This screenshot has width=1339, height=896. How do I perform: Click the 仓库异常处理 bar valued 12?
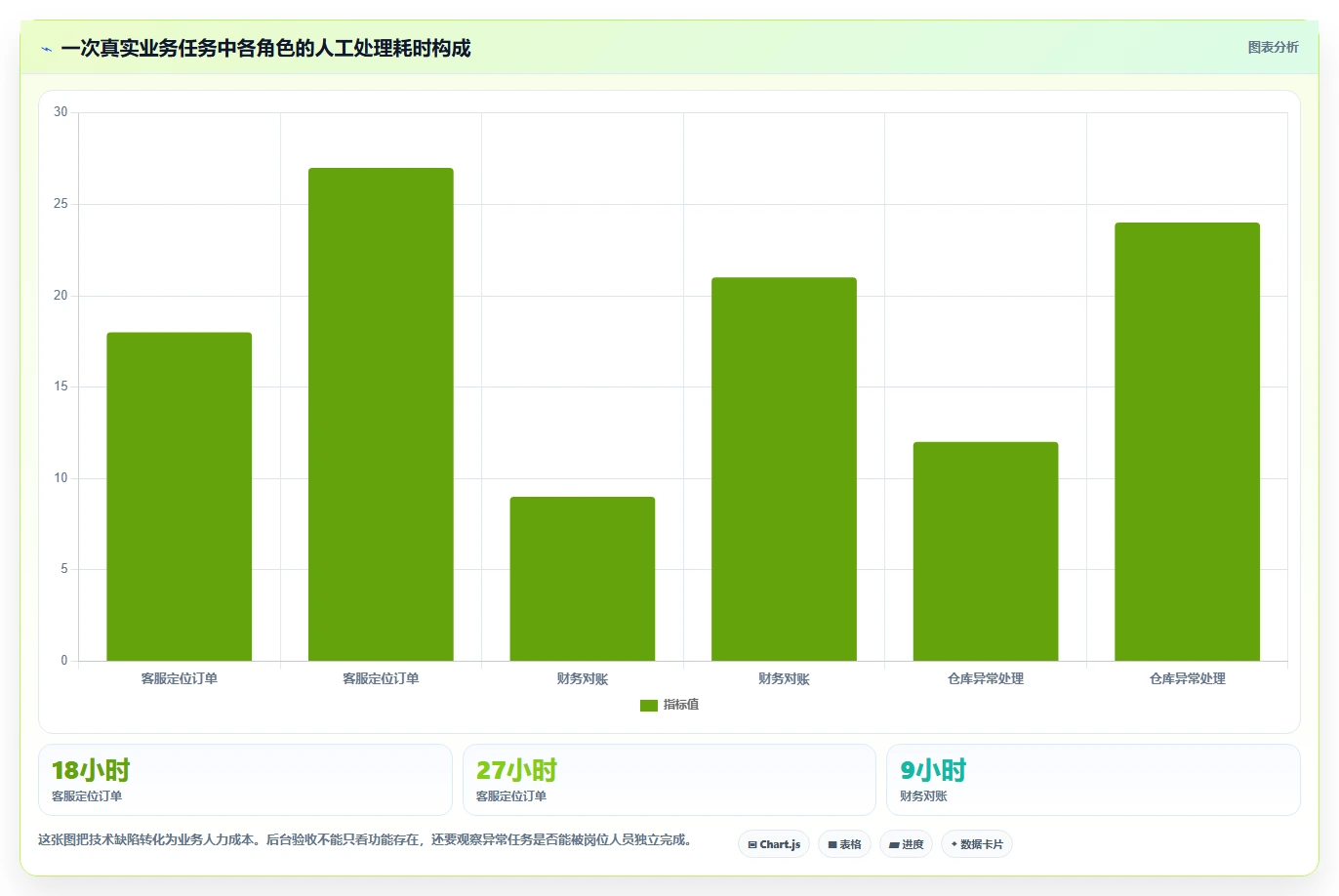pyautogui.click(x=986, y=551)
